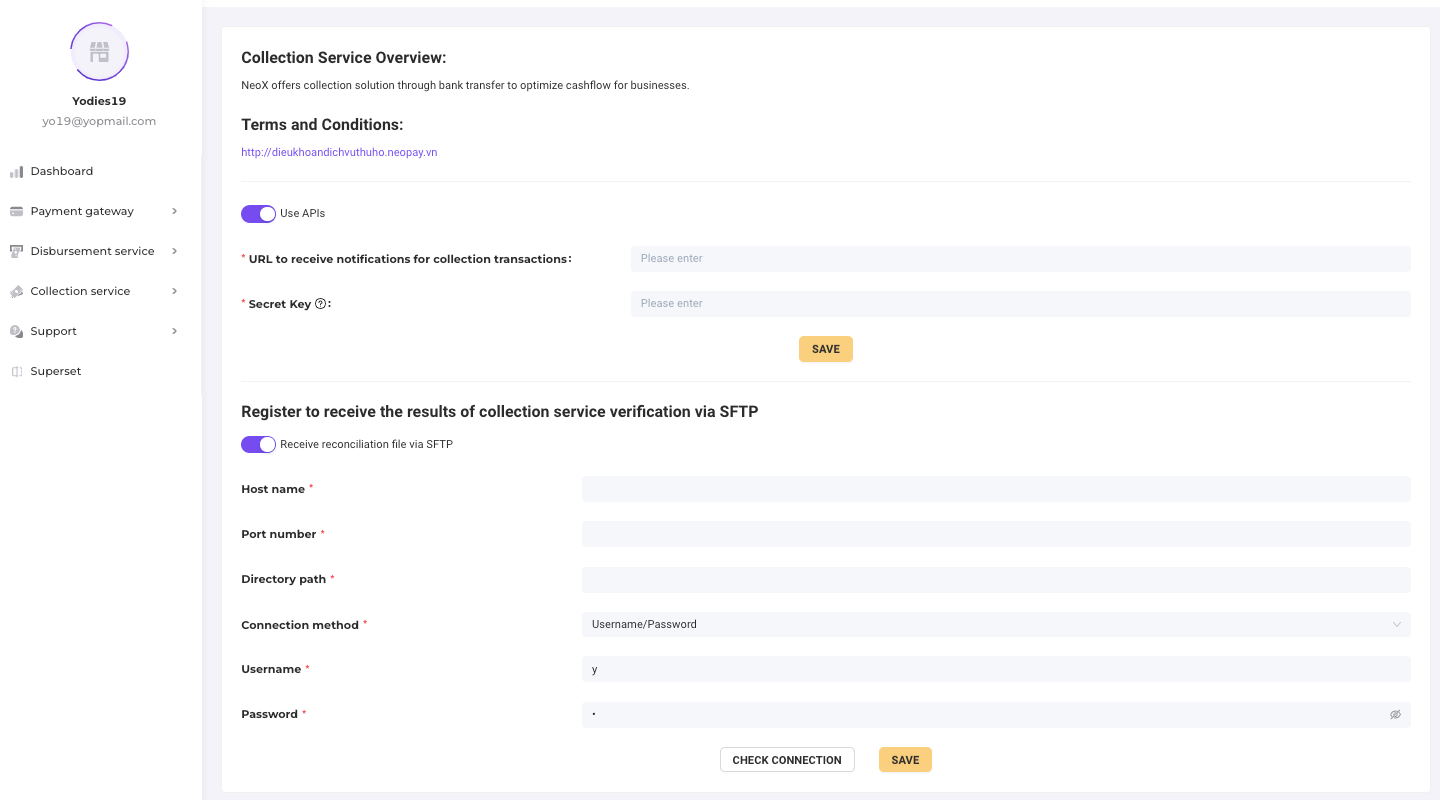Expand the Disbursement service chevron

pos(175,251)
